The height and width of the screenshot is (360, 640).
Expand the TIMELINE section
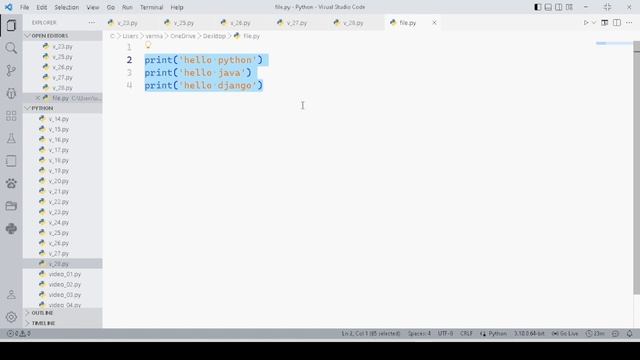pyautogui.click(x=62, y=323)
